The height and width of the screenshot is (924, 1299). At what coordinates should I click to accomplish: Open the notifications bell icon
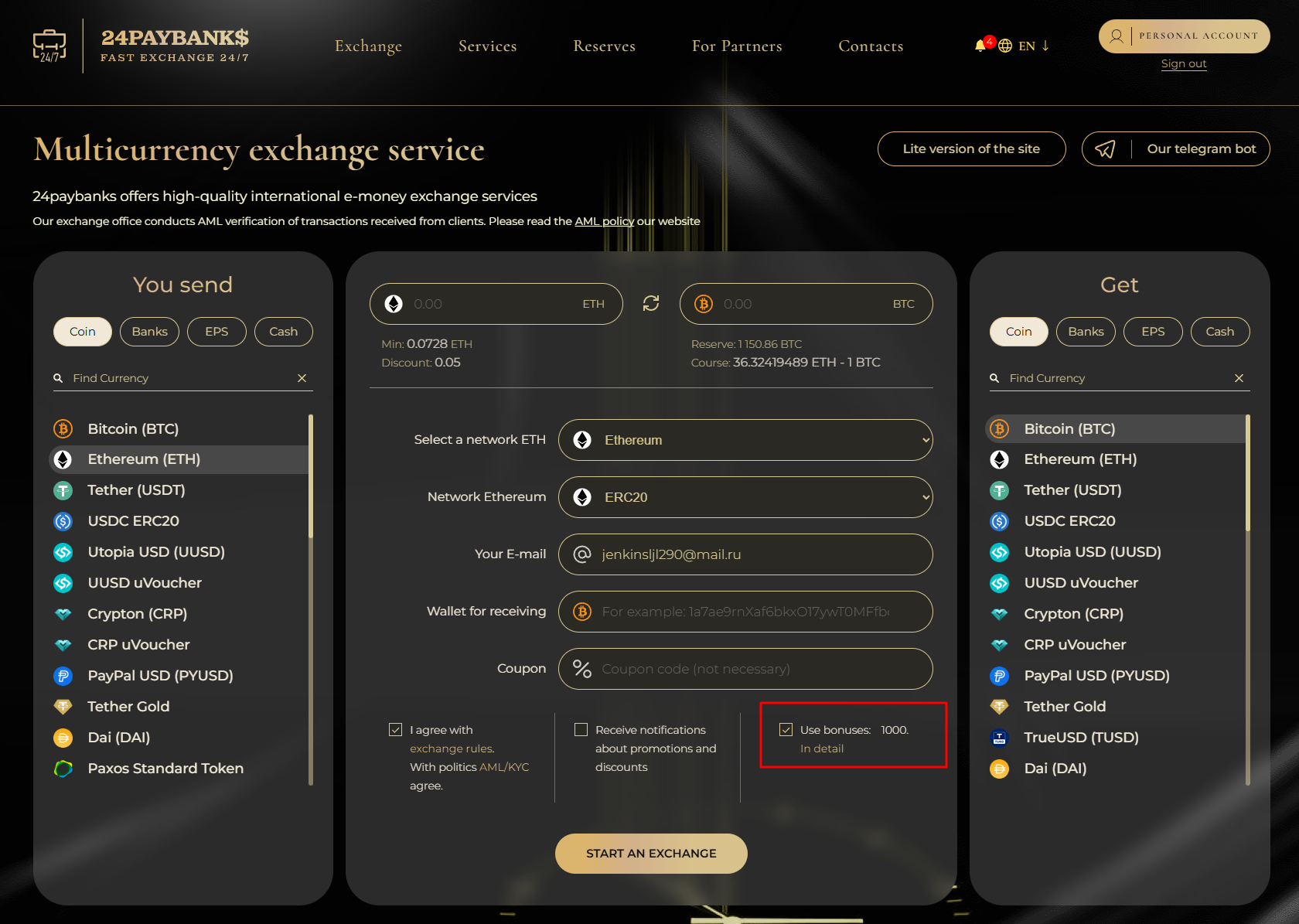(980, 46)
